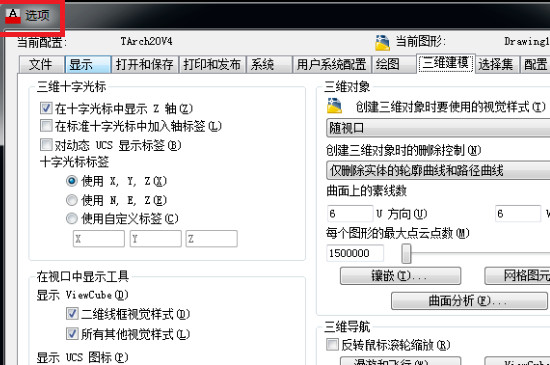Enable 在十字光标中显示 Z 轴 checkbox

click(46, 108)
